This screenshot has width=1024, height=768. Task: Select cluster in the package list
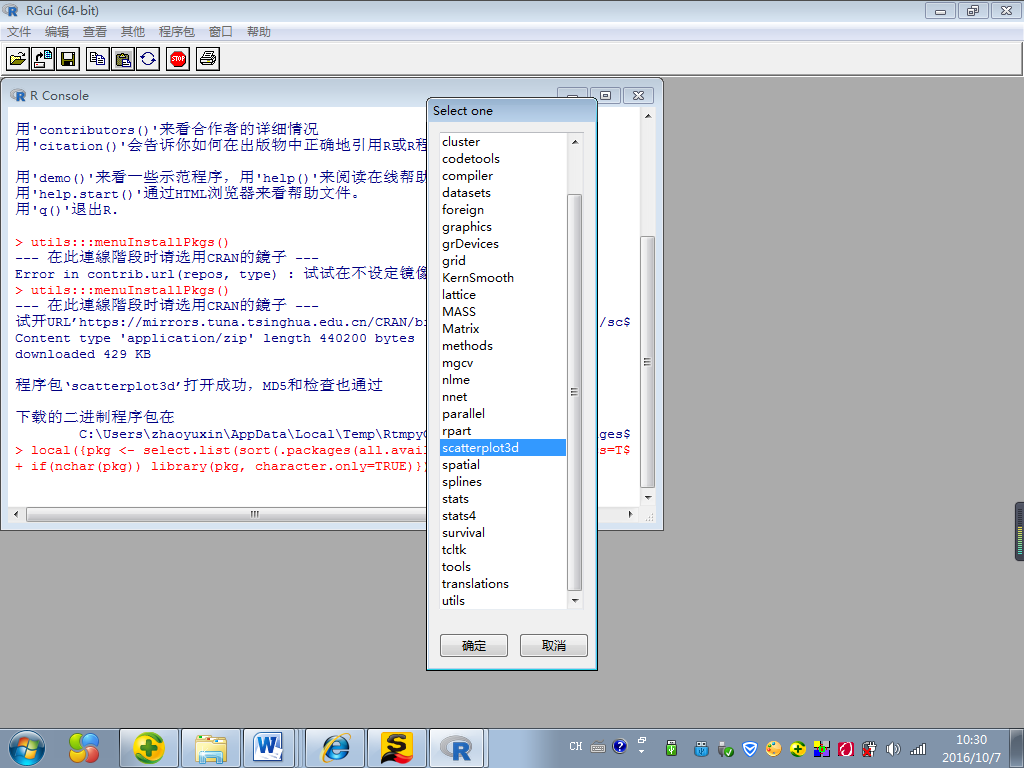click(503, 142)
